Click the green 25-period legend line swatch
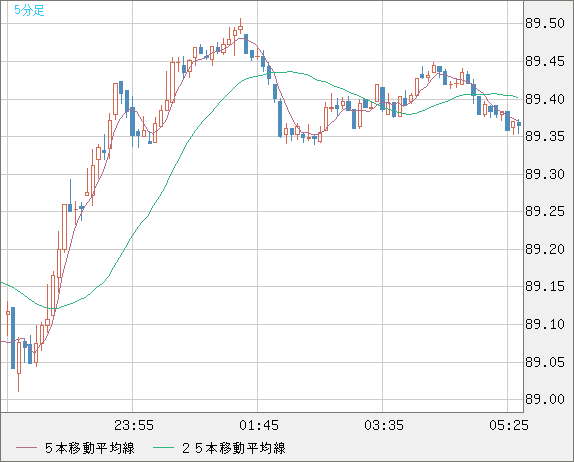Viewport: 574px width, 462px height. click(x=163, y=448)
